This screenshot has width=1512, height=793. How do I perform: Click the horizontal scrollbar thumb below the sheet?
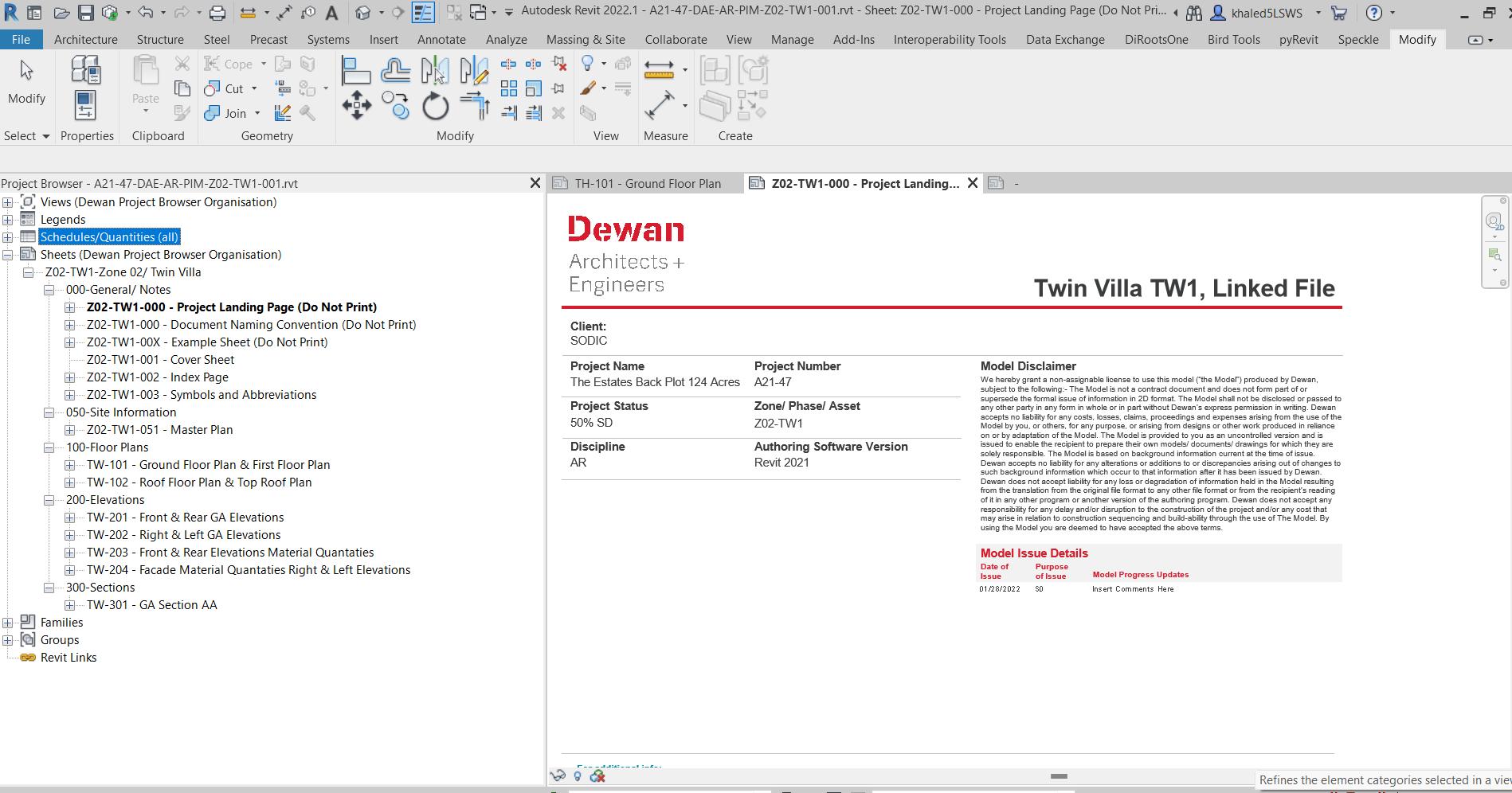coord(1059,776)
